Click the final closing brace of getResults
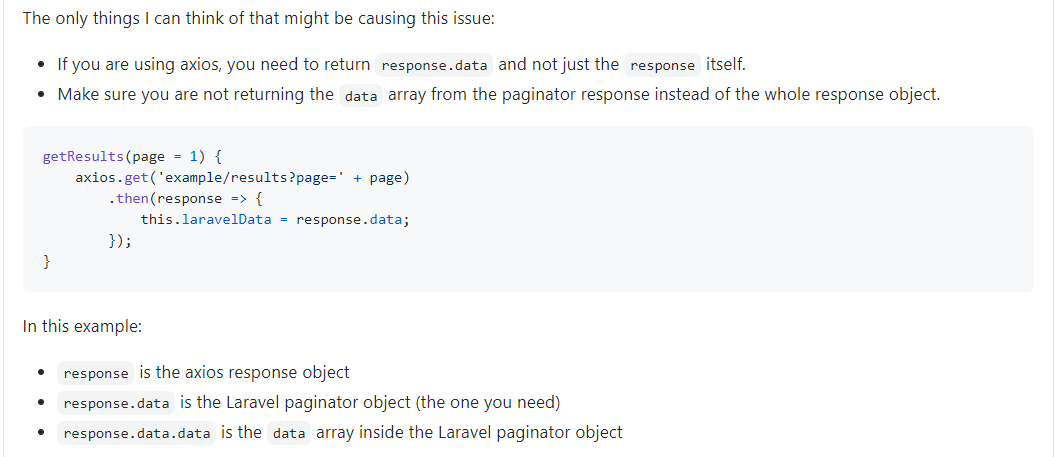This screenshot has height=457, width=1061. [x=46, y=262]
